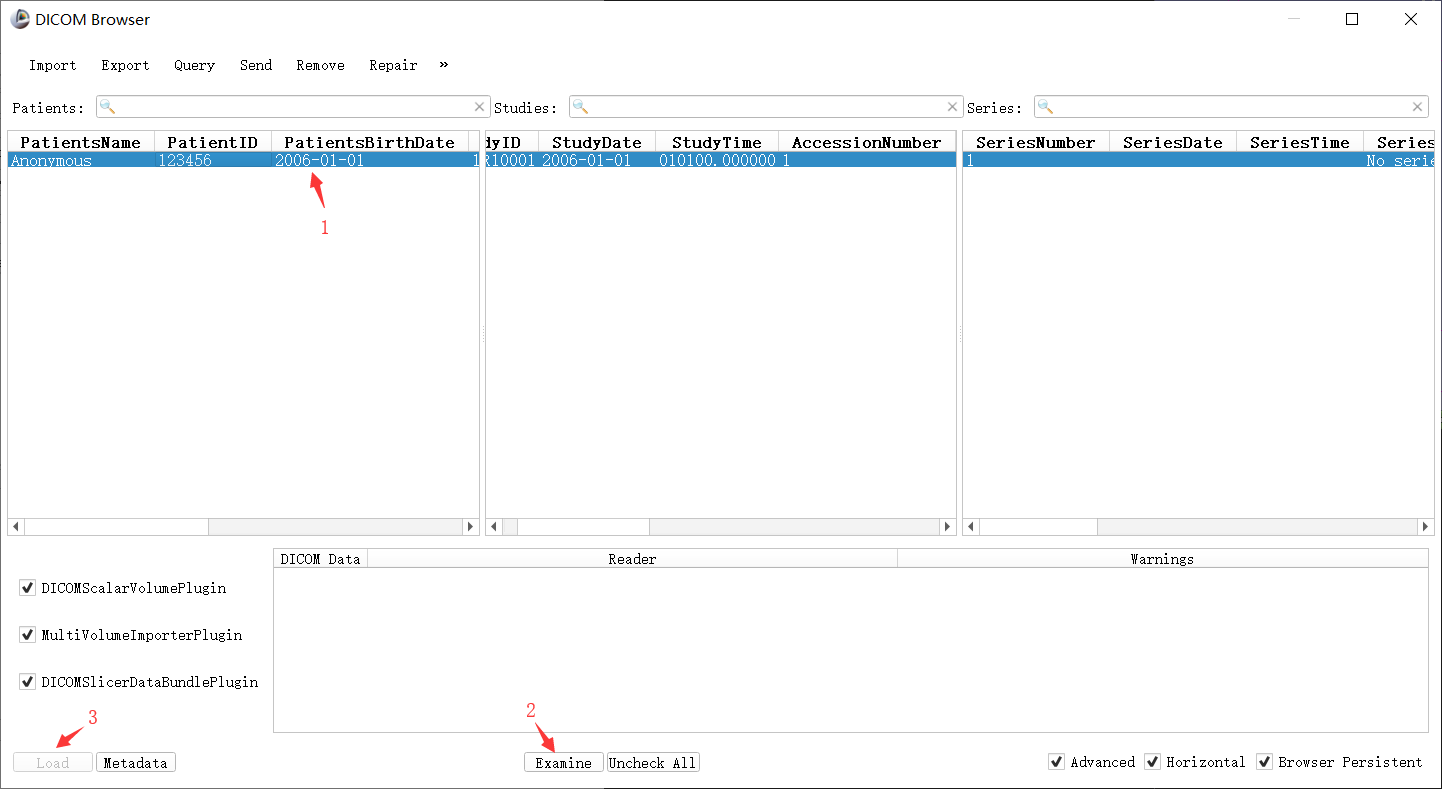Click the Send toolbar item

(x=256, y=65)
